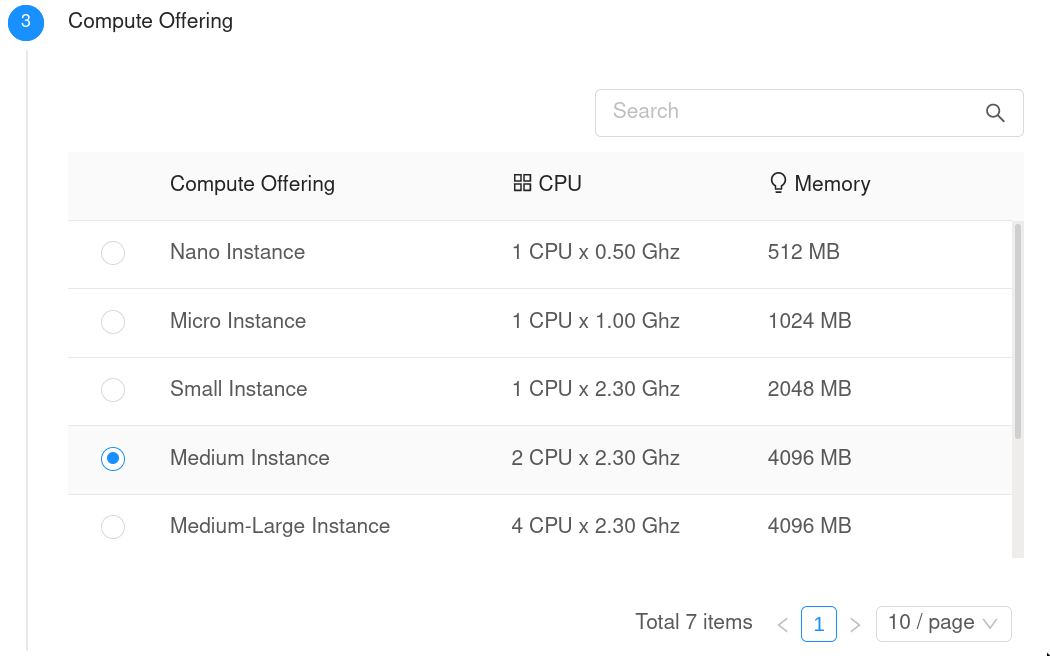Open the 10 / page size dropdown
Screen dimensions: 1050x656
coord(943,623)
